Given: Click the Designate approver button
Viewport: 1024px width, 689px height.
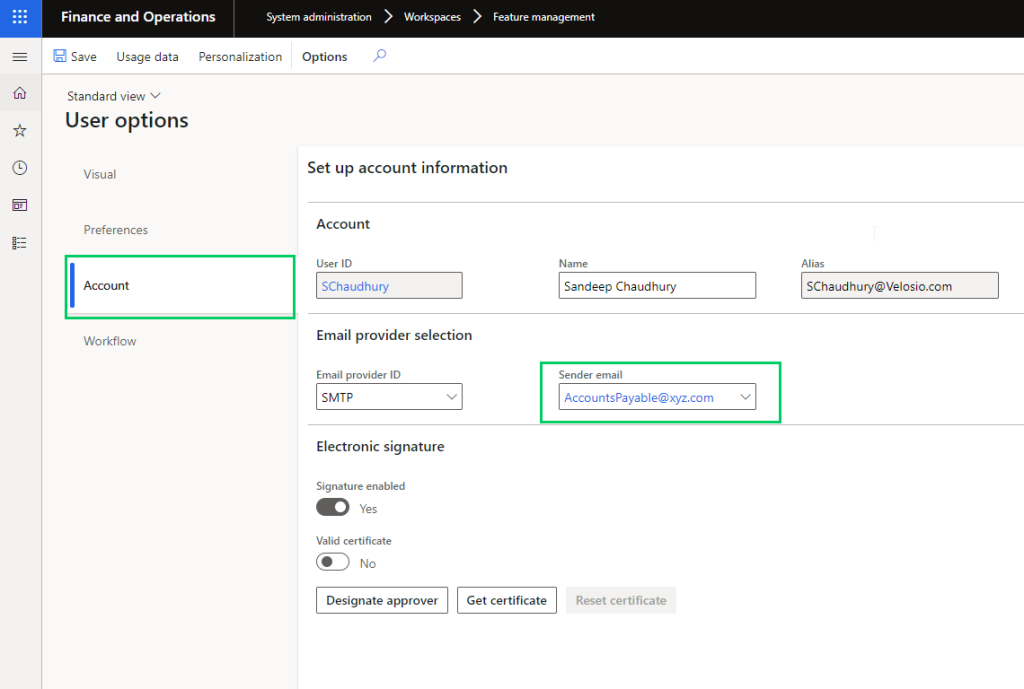Looking at the screenshot, I should [381, 600].
